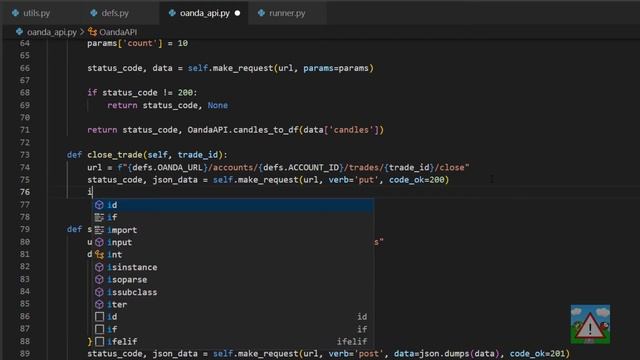
Task: Click the class symbol icon in breadcrumb
Action: coord(93,32)
